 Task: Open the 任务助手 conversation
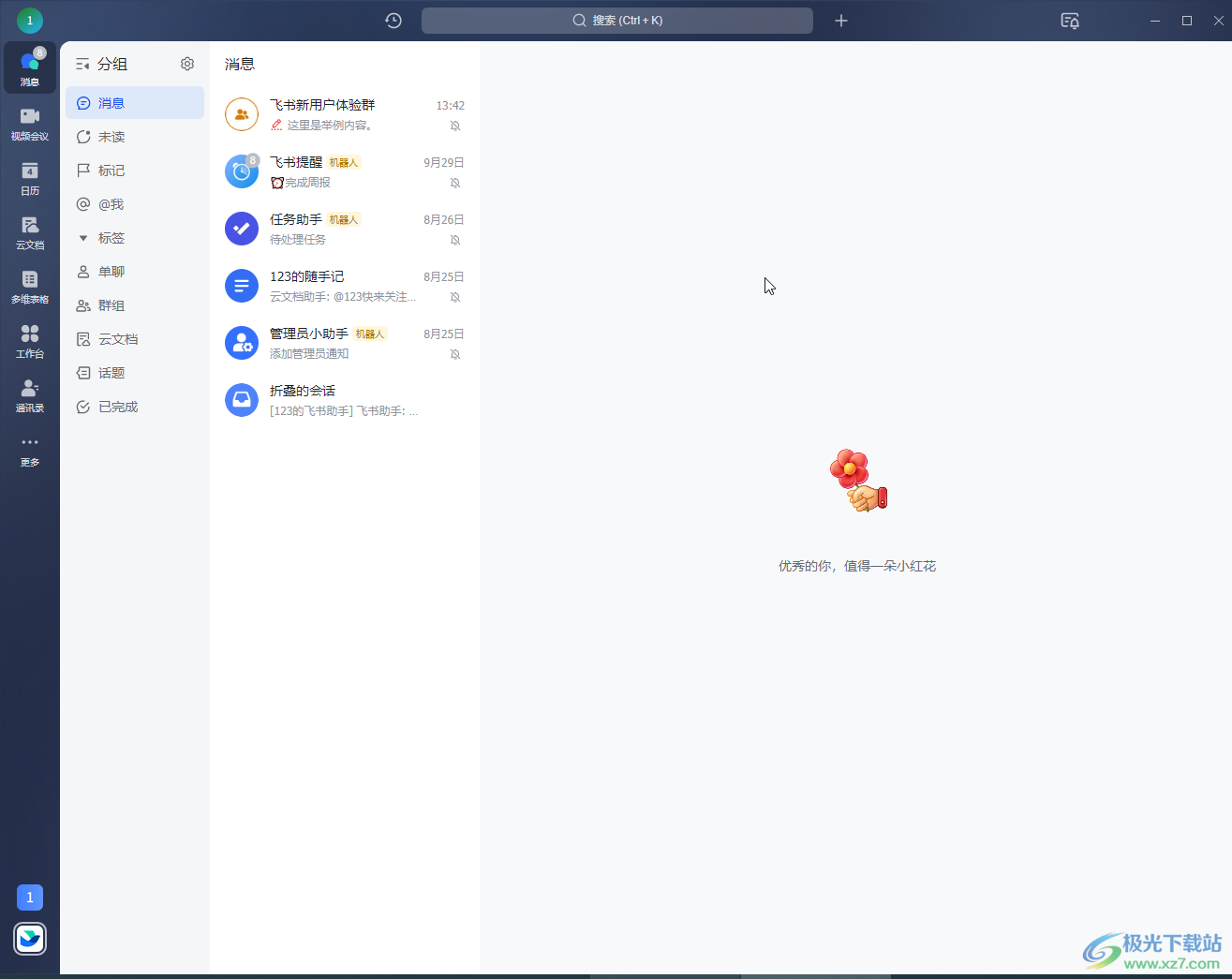345,229
